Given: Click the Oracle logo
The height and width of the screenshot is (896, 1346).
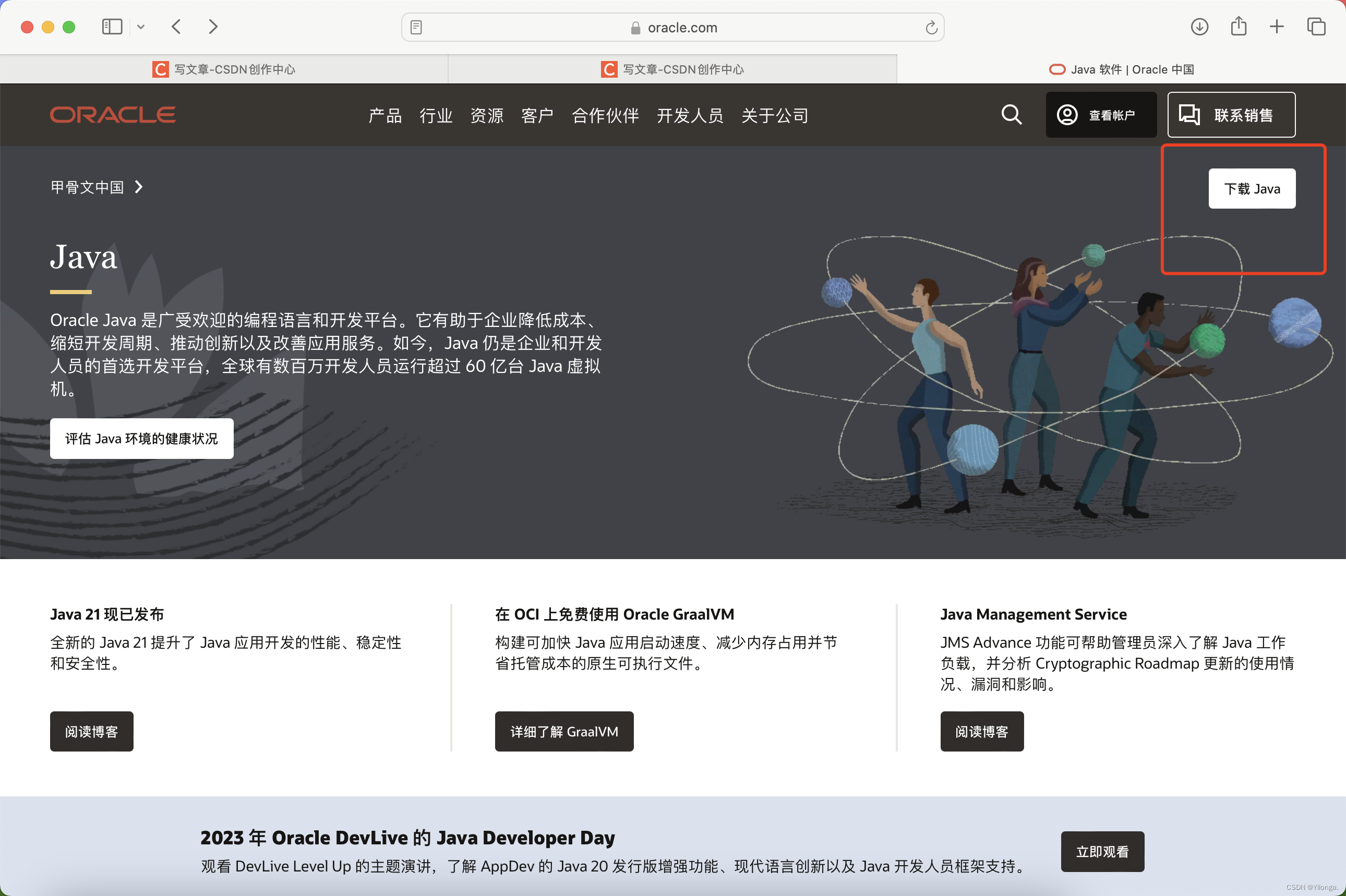Looking at the screenshot, I should click(112, 114).
